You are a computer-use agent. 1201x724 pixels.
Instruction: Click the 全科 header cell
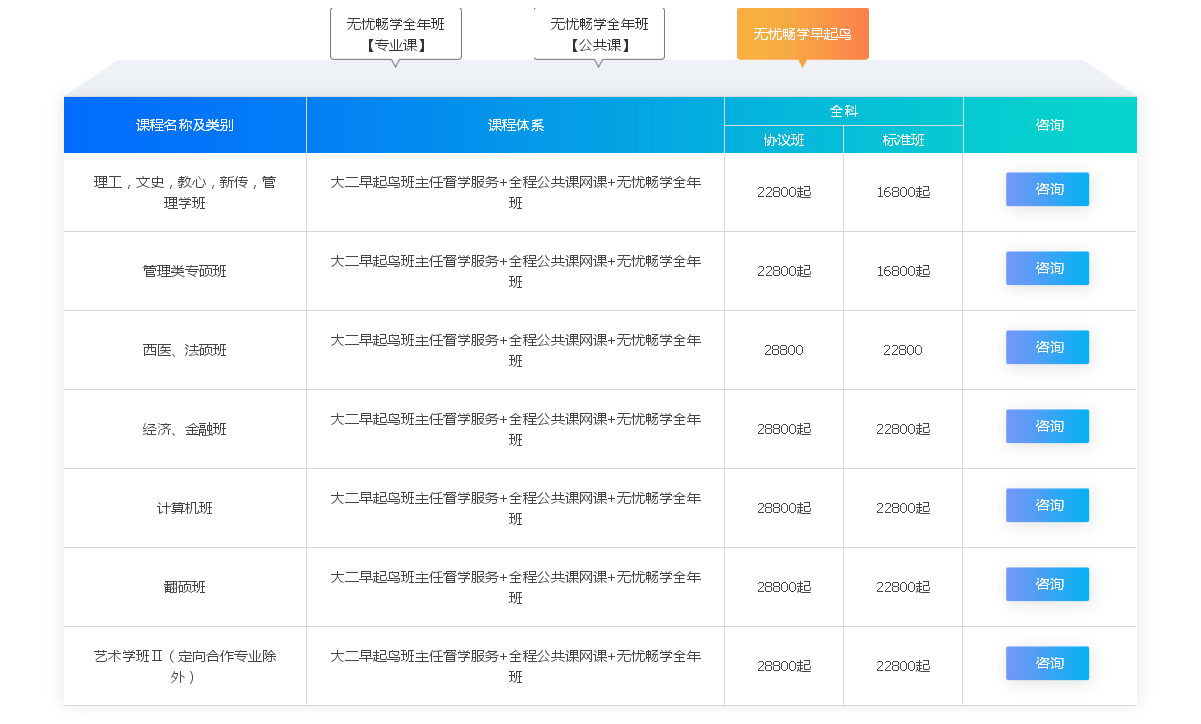click(843, 110)
